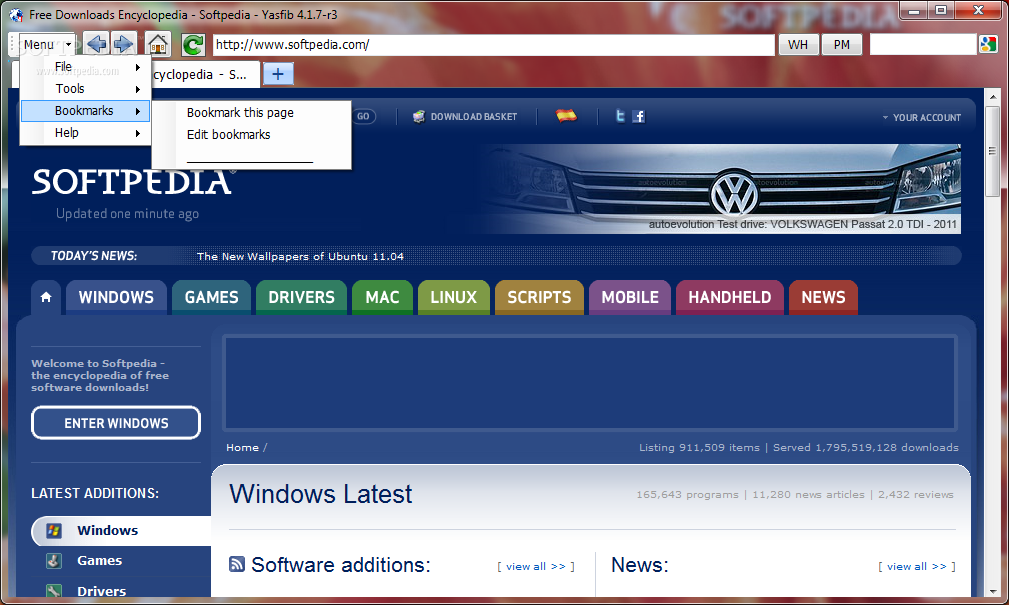Click the Drivers icon in sidebar
This screenshot has width=1009, height=605.
[x=54, y=590]
